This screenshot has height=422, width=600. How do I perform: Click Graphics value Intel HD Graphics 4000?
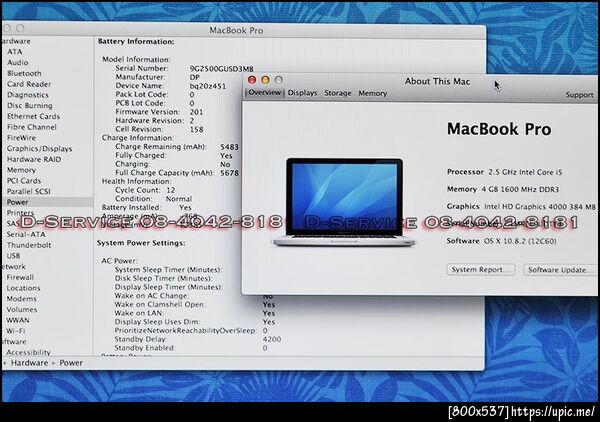pos(525,207)
